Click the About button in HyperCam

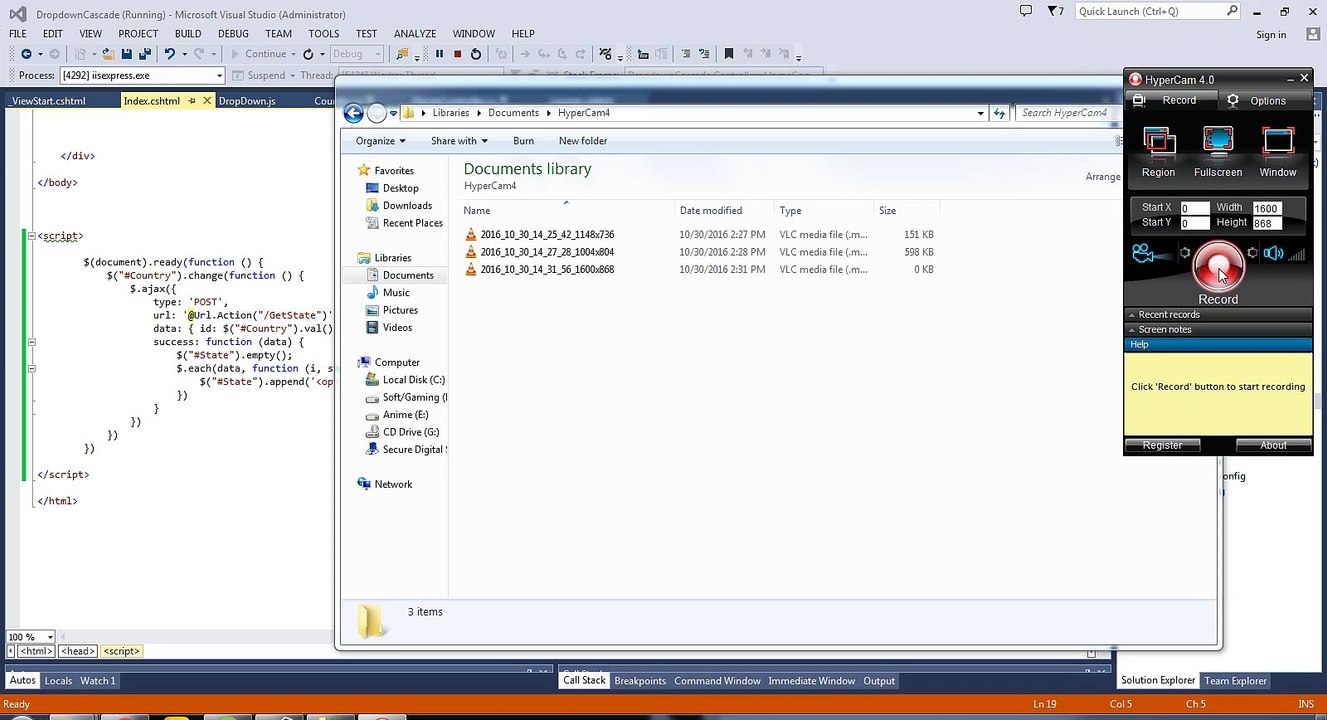point(1273,445)
